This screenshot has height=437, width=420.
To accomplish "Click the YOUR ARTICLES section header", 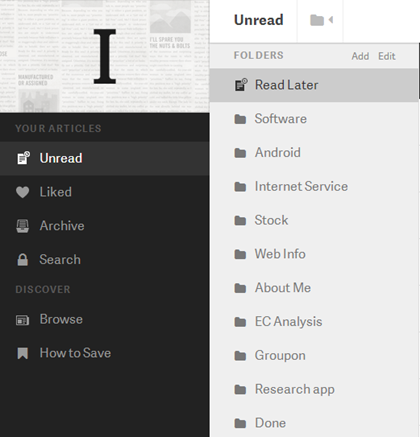I will pyautogui.click(x=58, y=129).
